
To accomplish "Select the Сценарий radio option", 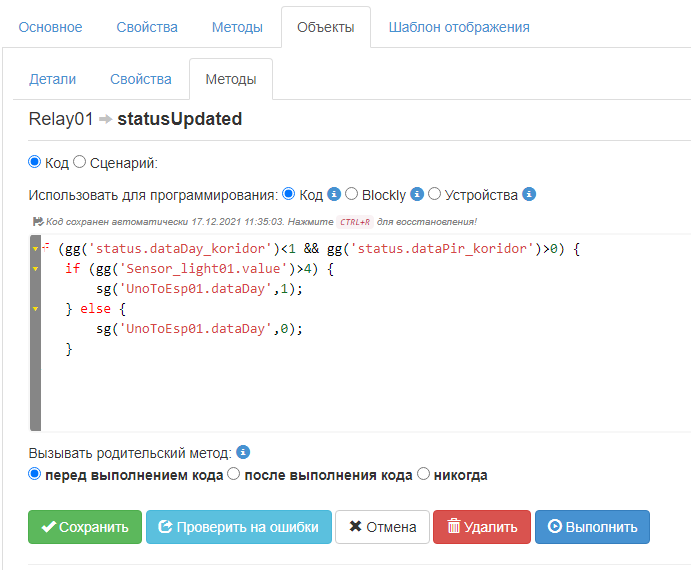I will pyautogui.click(x=80, y=161).
